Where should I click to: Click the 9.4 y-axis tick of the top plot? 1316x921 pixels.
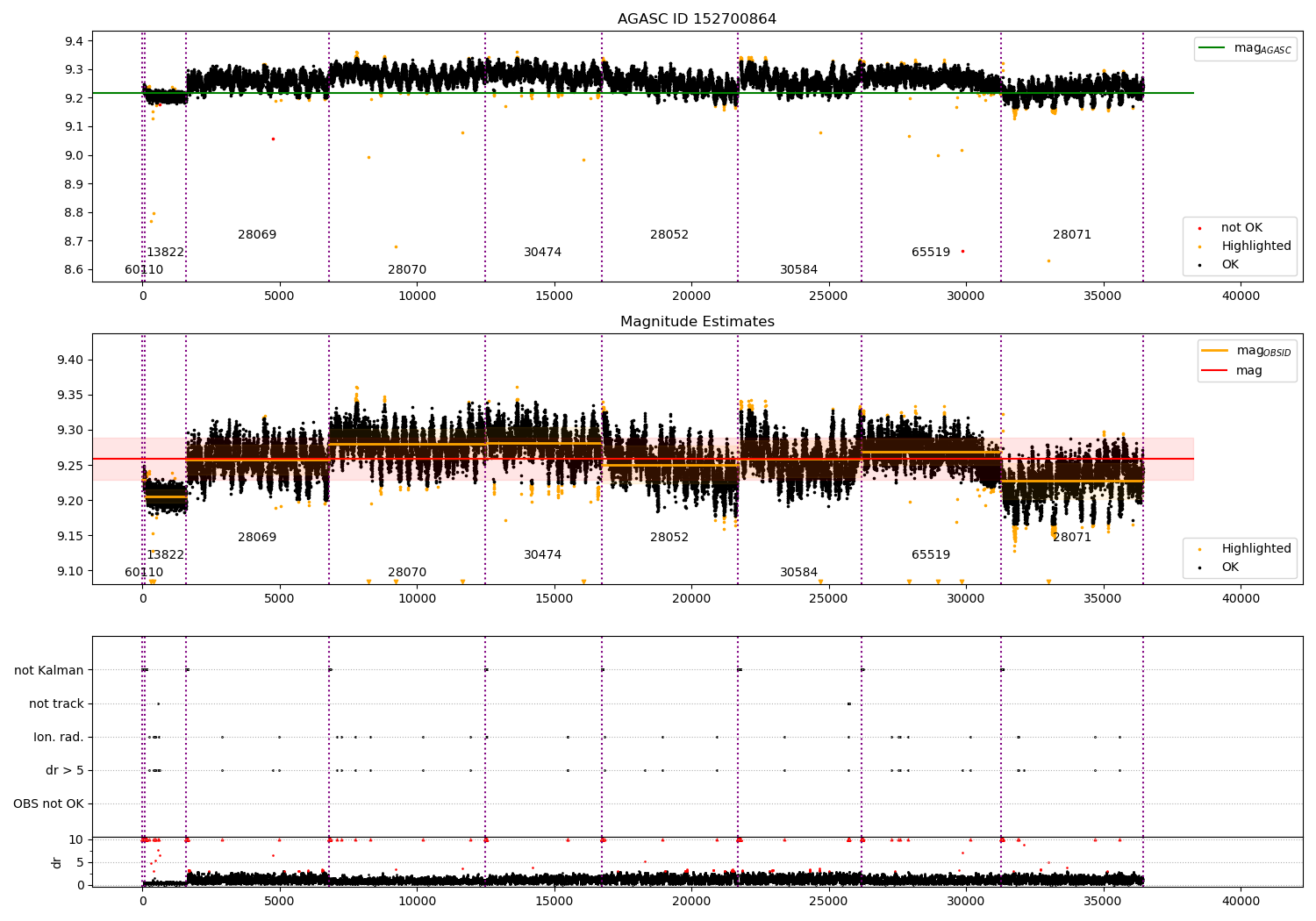74,41
